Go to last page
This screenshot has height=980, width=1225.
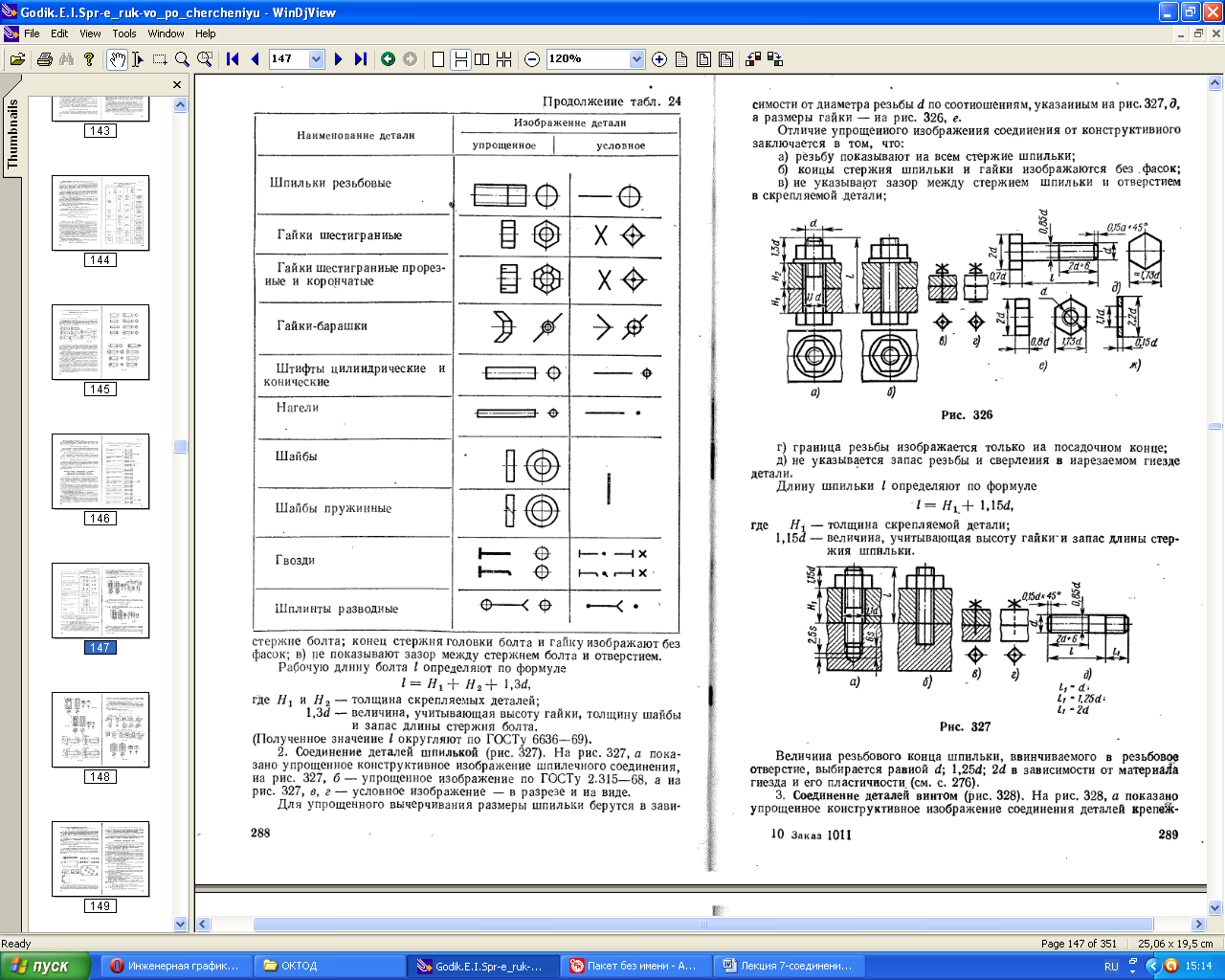[x=361, y=59]
